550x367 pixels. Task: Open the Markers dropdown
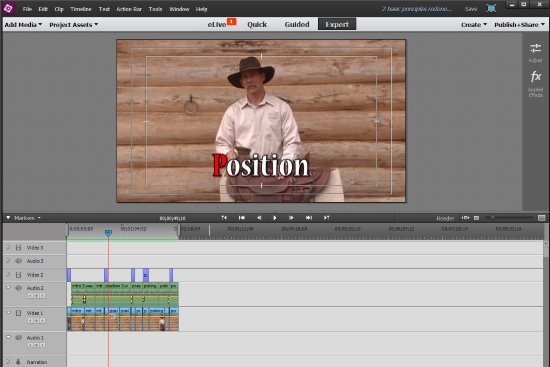click(27, 218)
